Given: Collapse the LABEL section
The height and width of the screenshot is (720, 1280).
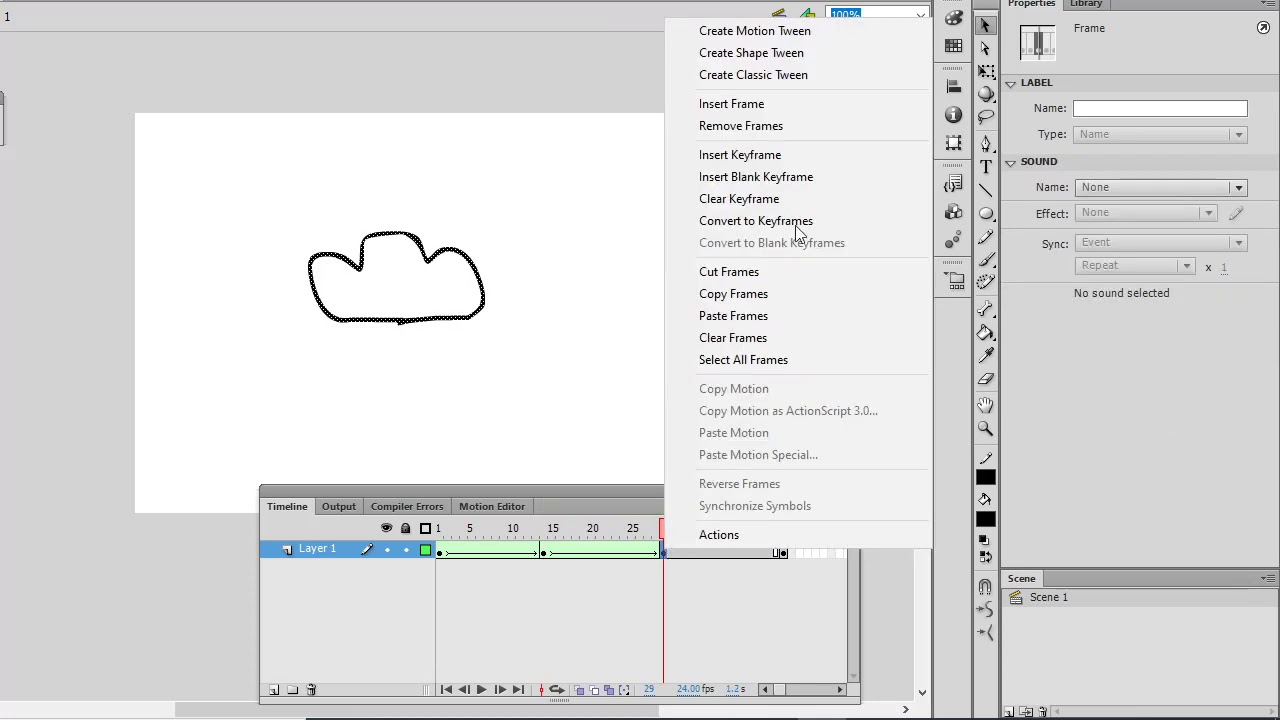Looking at the screenshot, I should [1011, 83].
